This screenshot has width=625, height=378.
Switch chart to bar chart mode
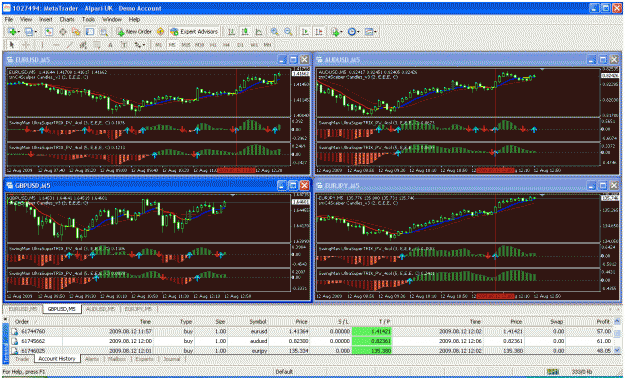coord(231,32)
